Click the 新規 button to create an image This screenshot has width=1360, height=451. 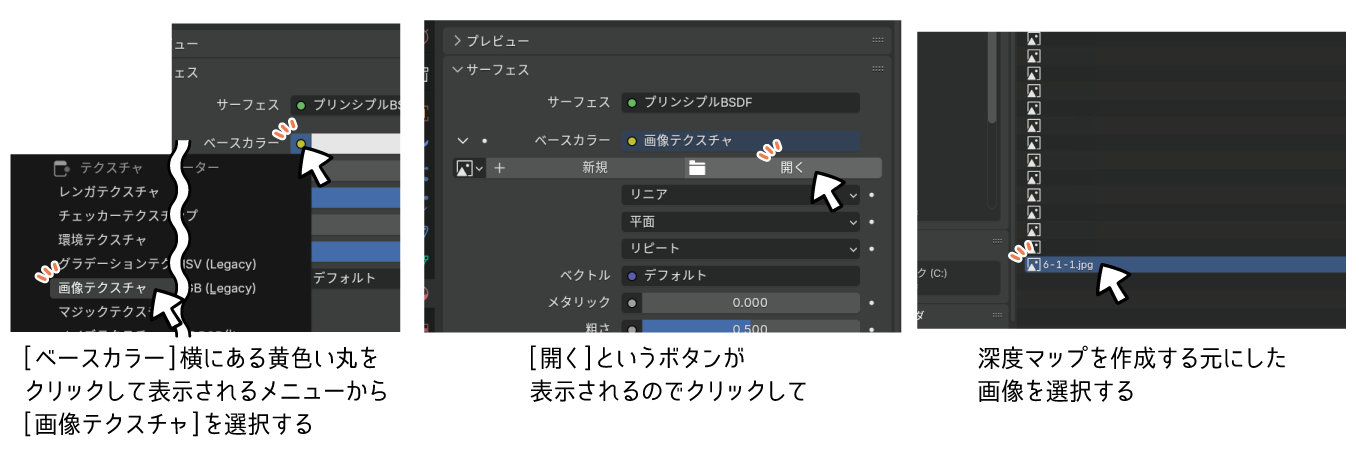[595, 168]
